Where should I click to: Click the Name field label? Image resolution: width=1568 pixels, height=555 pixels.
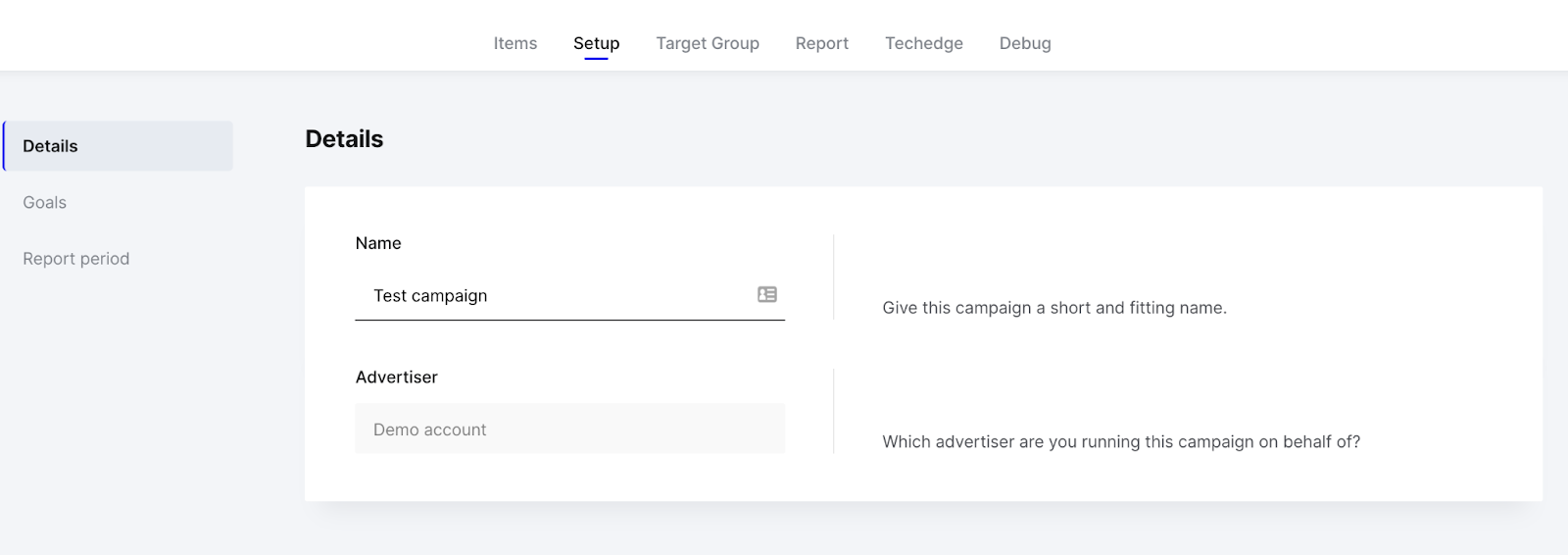pos(378,243)
